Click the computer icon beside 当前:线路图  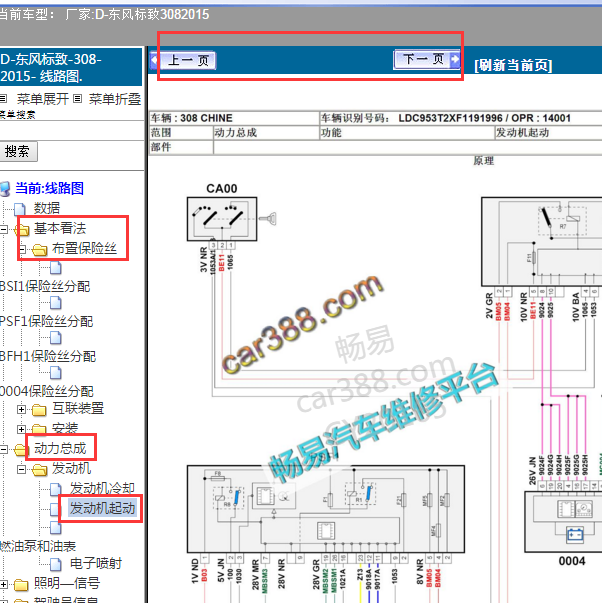(x=5, y=189)
